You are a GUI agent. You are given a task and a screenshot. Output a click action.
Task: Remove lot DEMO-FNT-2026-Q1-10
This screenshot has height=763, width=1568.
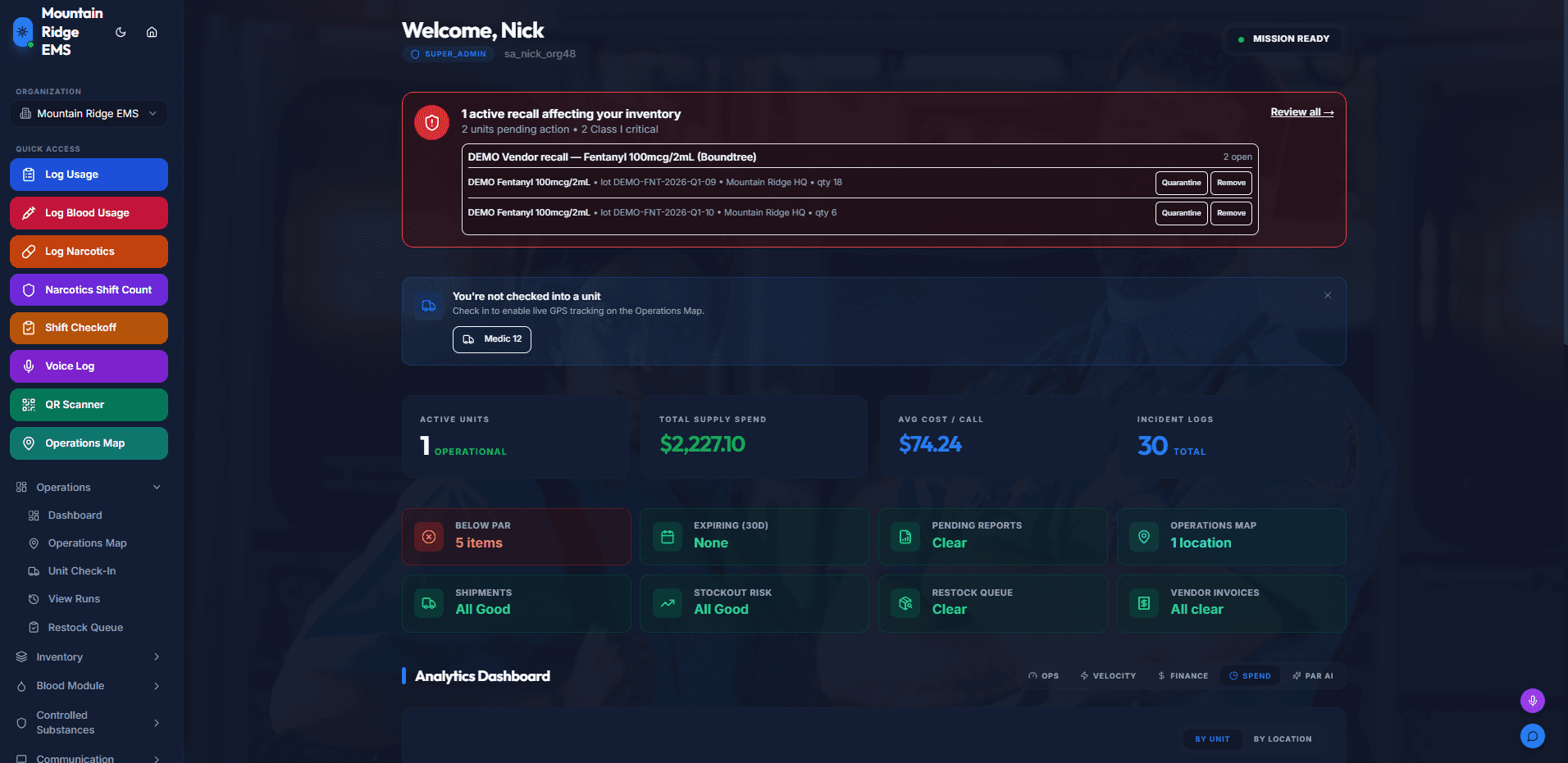(1231, 213)
